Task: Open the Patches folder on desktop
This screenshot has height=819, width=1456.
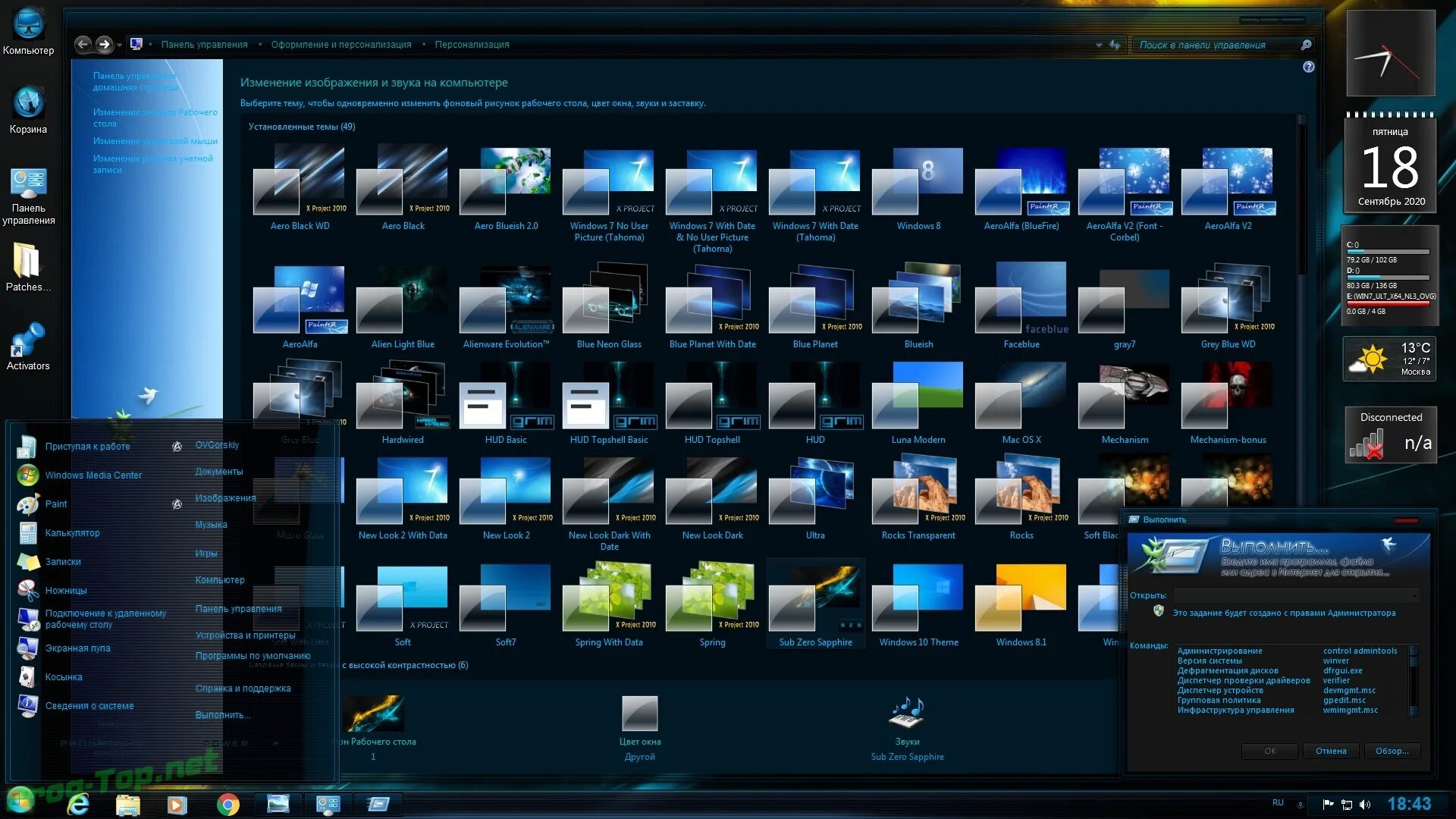Action: 29,267
